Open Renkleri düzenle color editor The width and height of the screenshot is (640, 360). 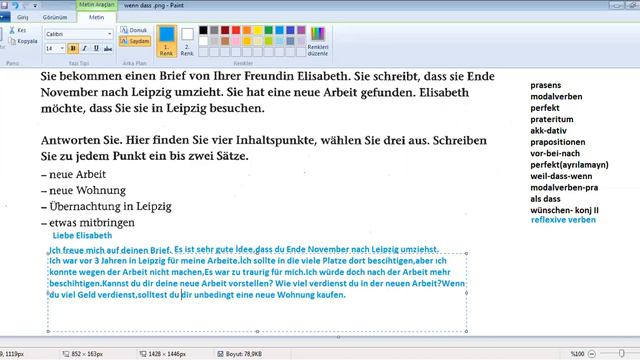(x=318, y=41)
